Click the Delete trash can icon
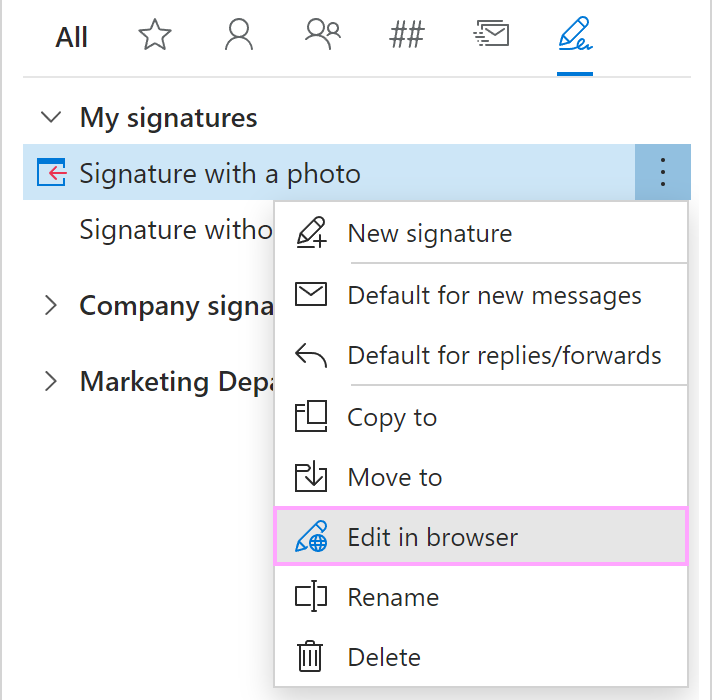 (x=311, y=656)
